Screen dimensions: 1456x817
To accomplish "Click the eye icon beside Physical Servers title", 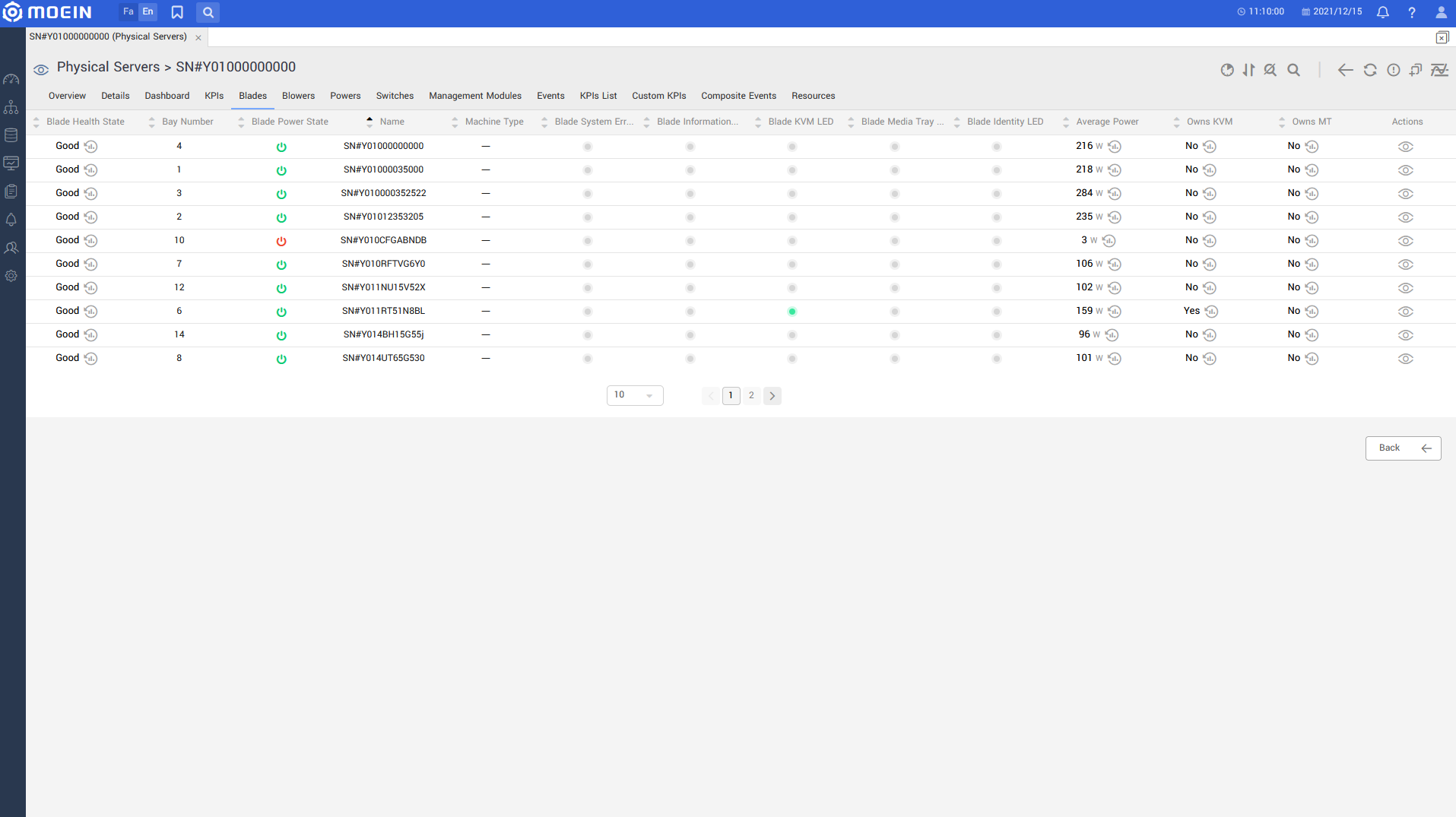I will [x=41, y=70].
